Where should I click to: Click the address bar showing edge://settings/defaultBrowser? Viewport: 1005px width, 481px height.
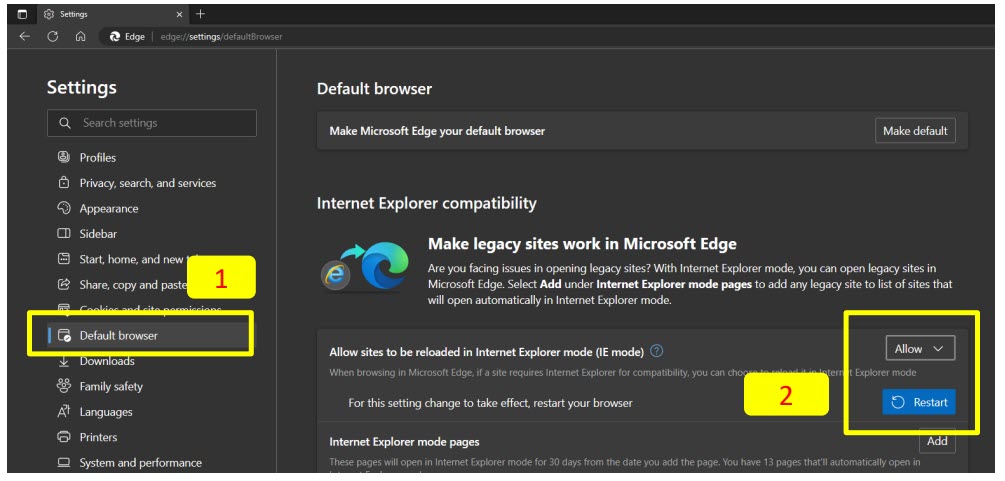pos(222,37)
